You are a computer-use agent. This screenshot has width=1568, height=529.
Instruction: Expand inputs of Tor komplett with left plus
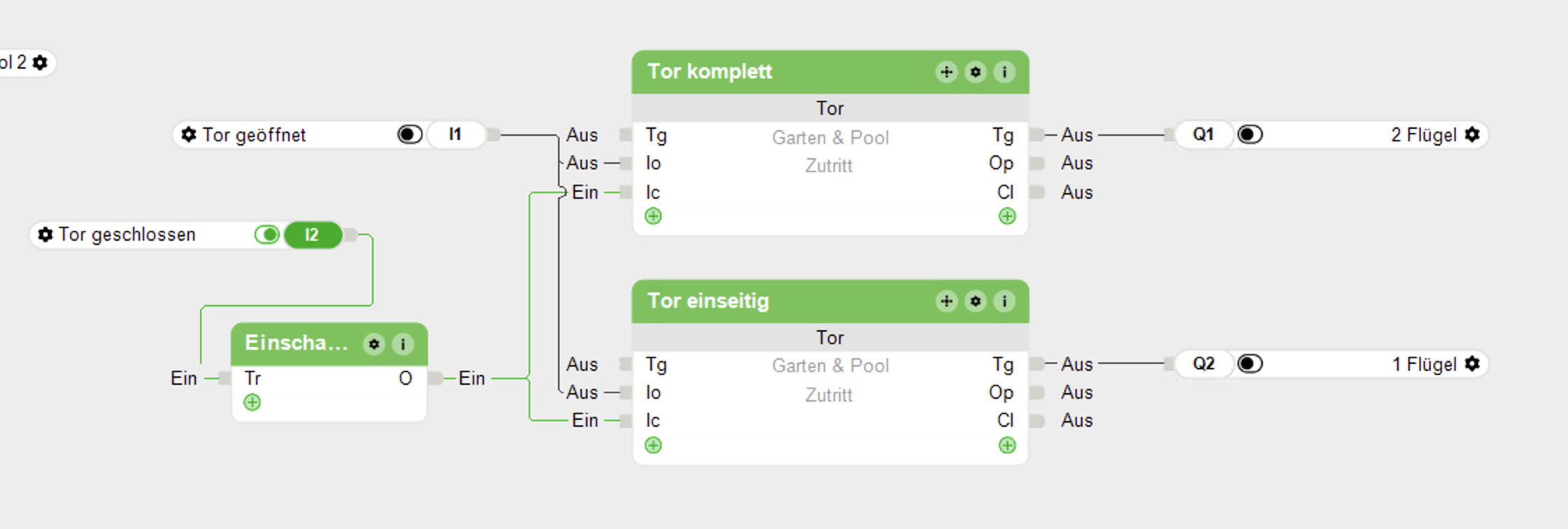point(653,216)
